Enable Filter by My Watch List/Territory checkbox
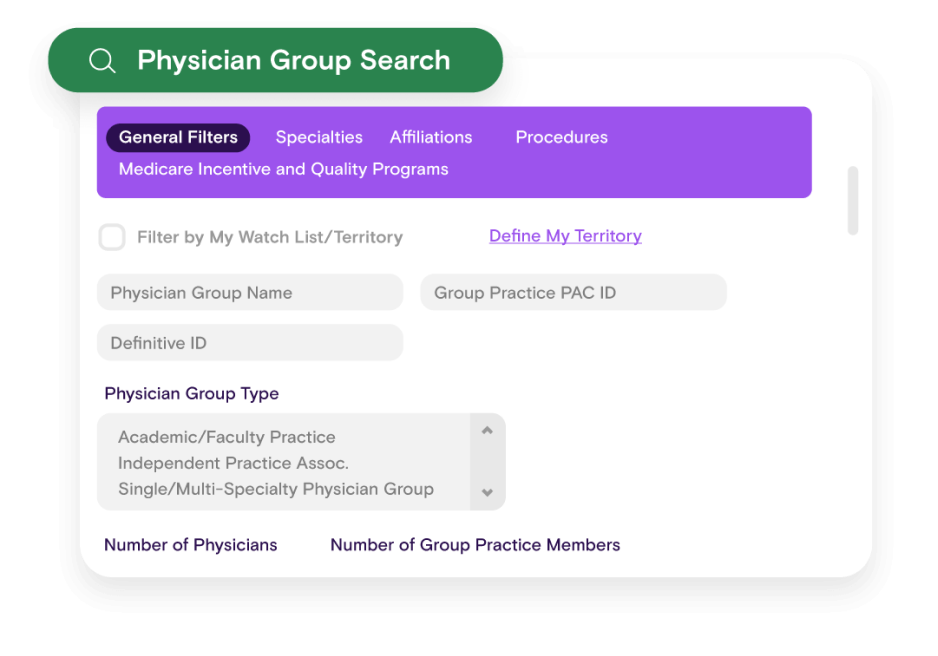The width and height of the screenshot is (938, 656). coord(112,237)
